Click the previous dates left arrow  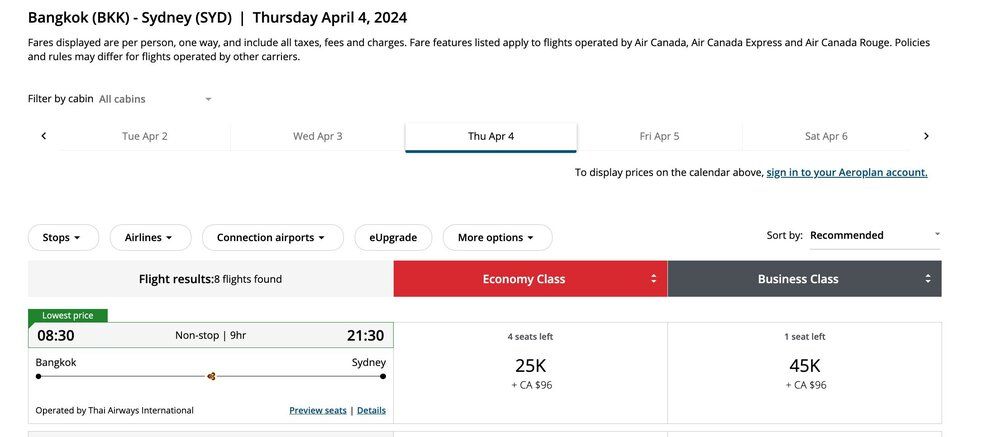coord(44,136)
